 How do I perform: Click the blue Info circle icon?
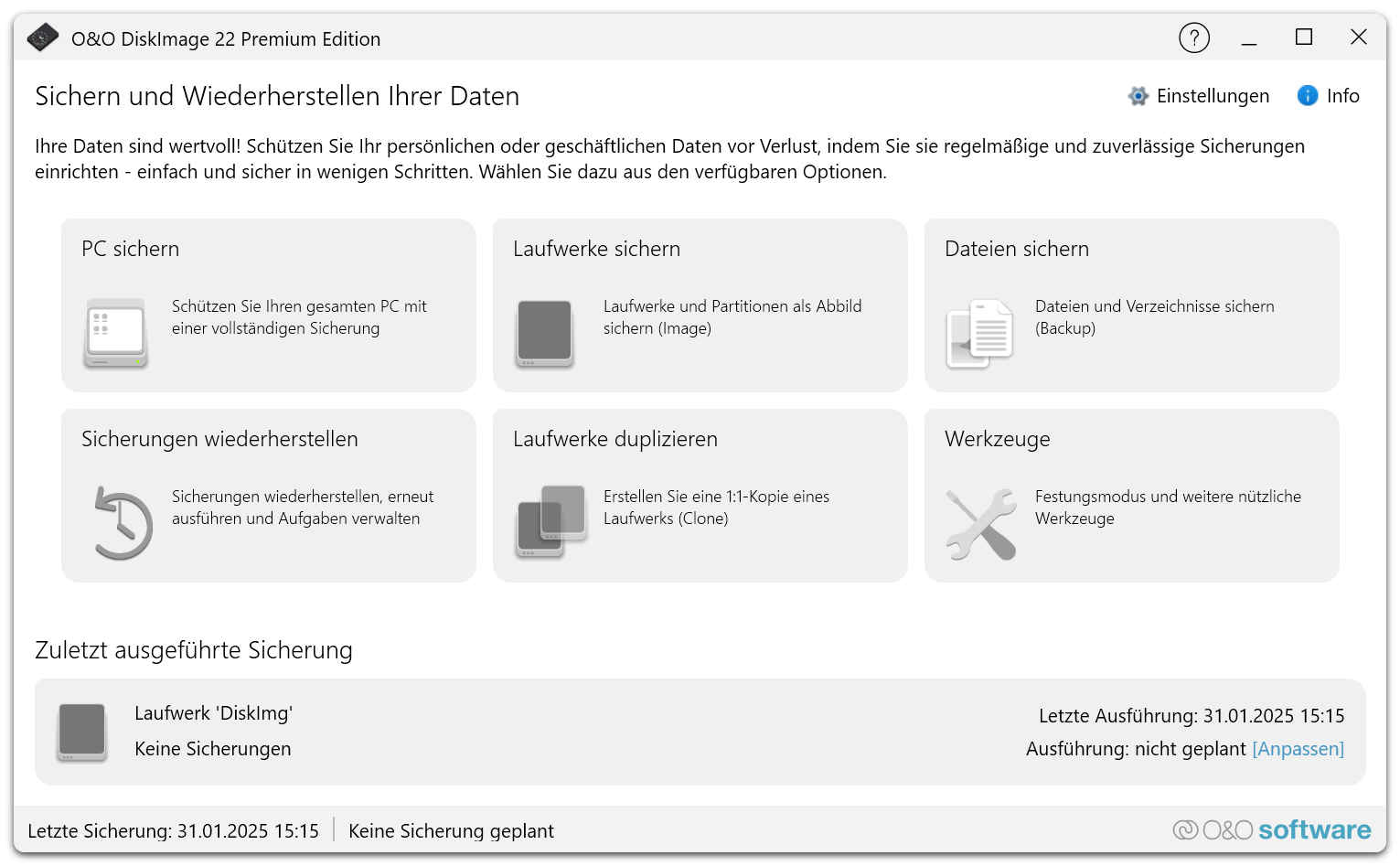(1308, 95)
